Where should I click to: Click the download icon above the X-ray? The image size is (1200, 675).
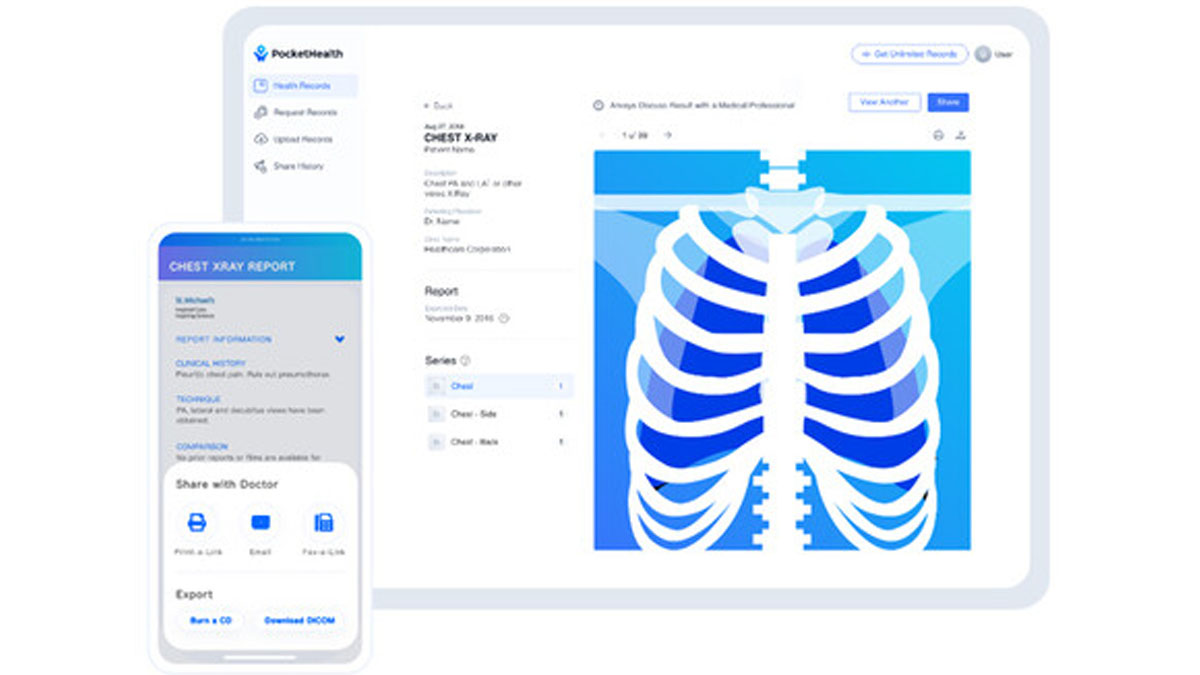[961, 135]
